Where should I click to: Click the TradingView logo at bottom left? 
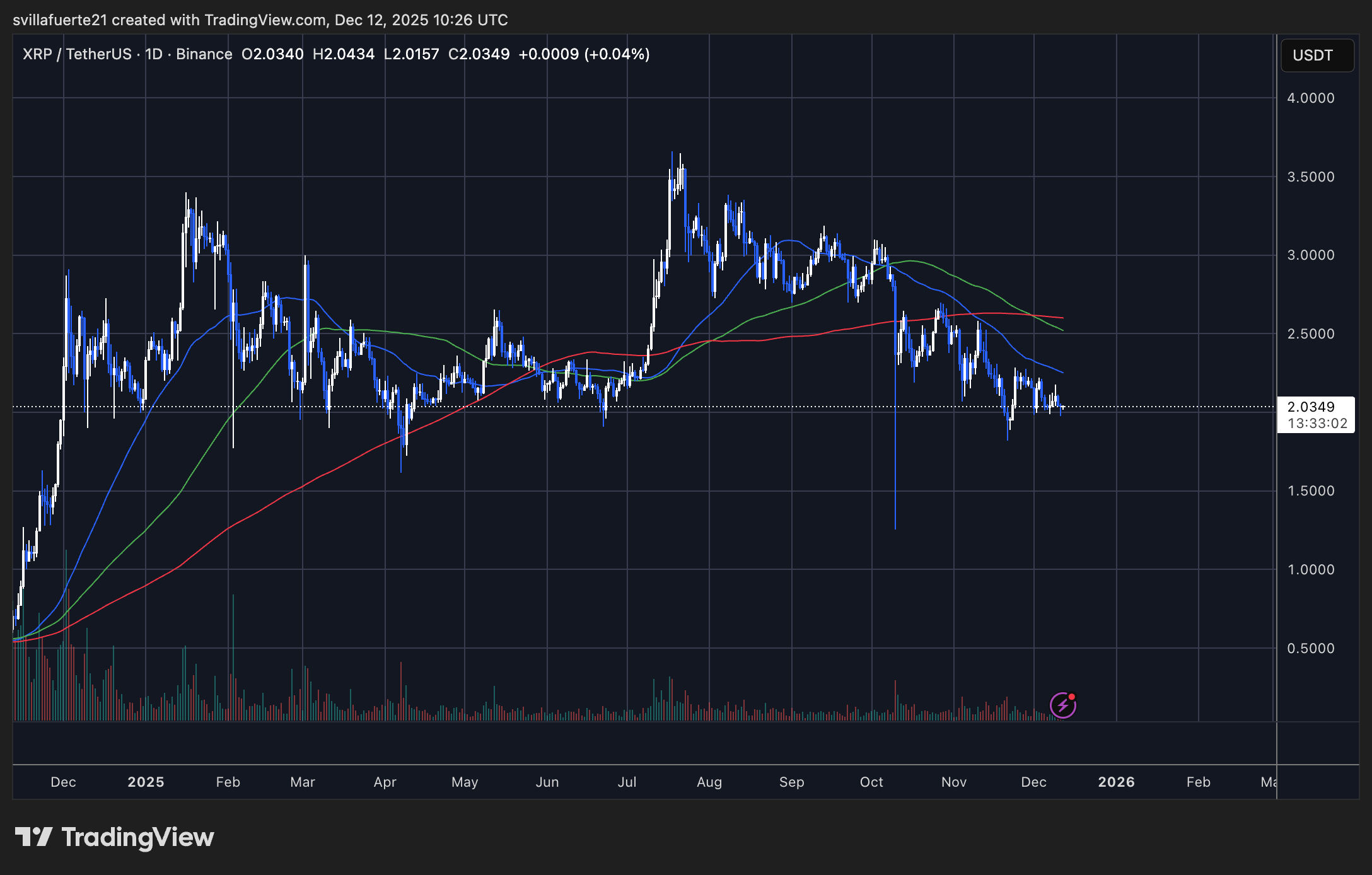(115, 837)
